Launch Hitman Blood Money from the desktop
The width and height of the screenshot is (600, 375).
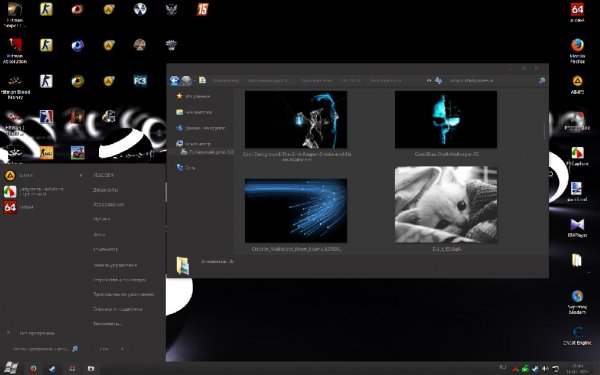coord(15,86)
